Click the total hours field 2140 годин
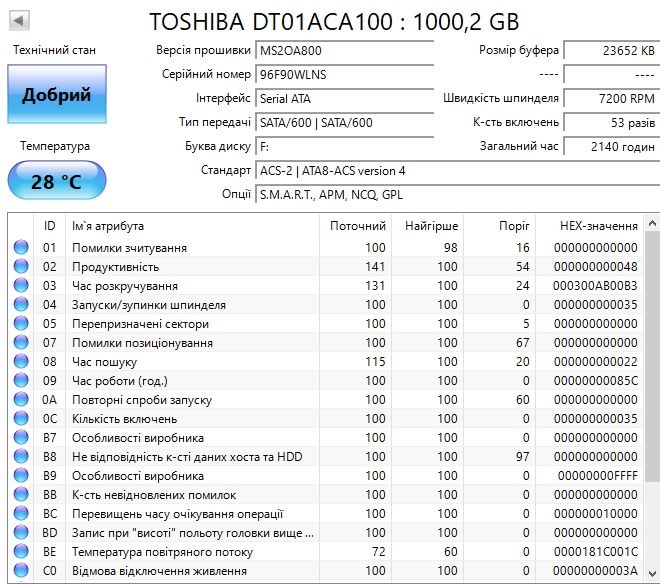Screen dimensions: 660x584 pos(612,147)
